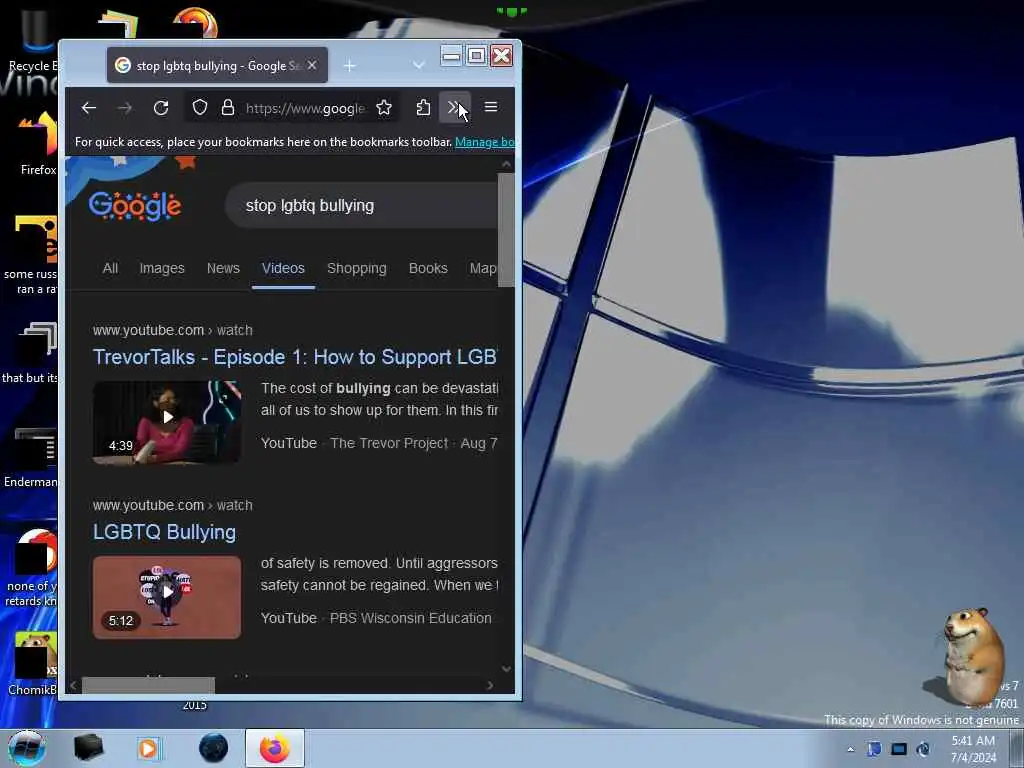Go back with the browser back arrow
The image size is (1024, 768).
coord(89,108)
